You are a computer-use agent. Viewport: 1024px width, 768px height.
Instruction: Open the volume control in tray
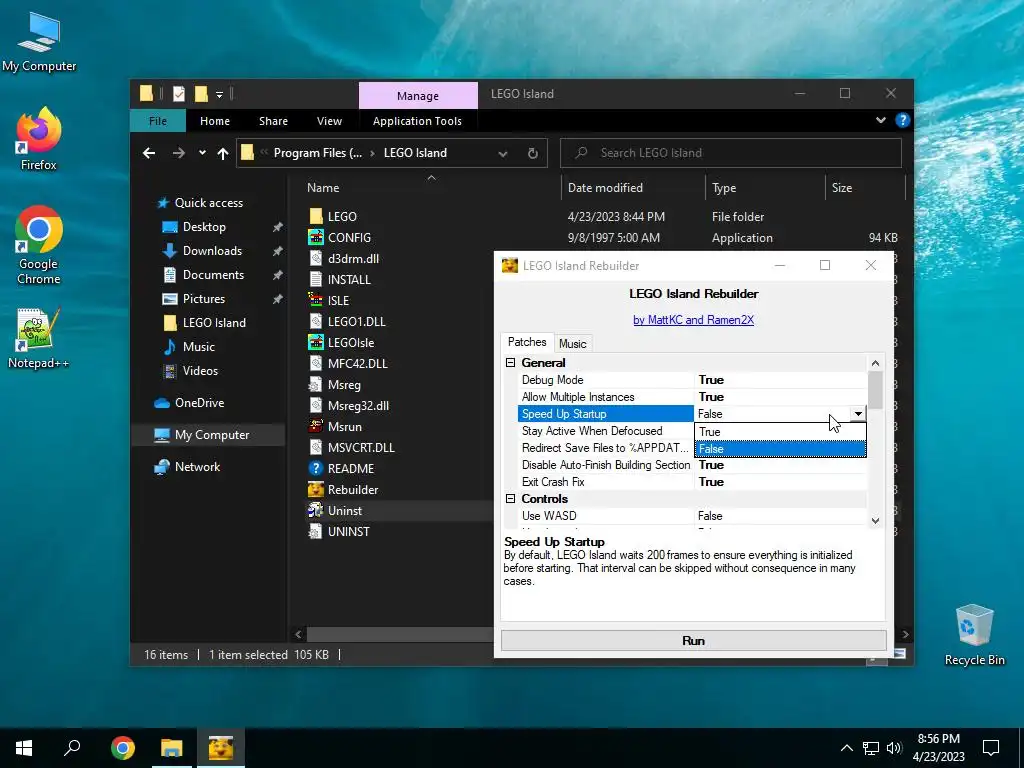(x=894, y=748)
